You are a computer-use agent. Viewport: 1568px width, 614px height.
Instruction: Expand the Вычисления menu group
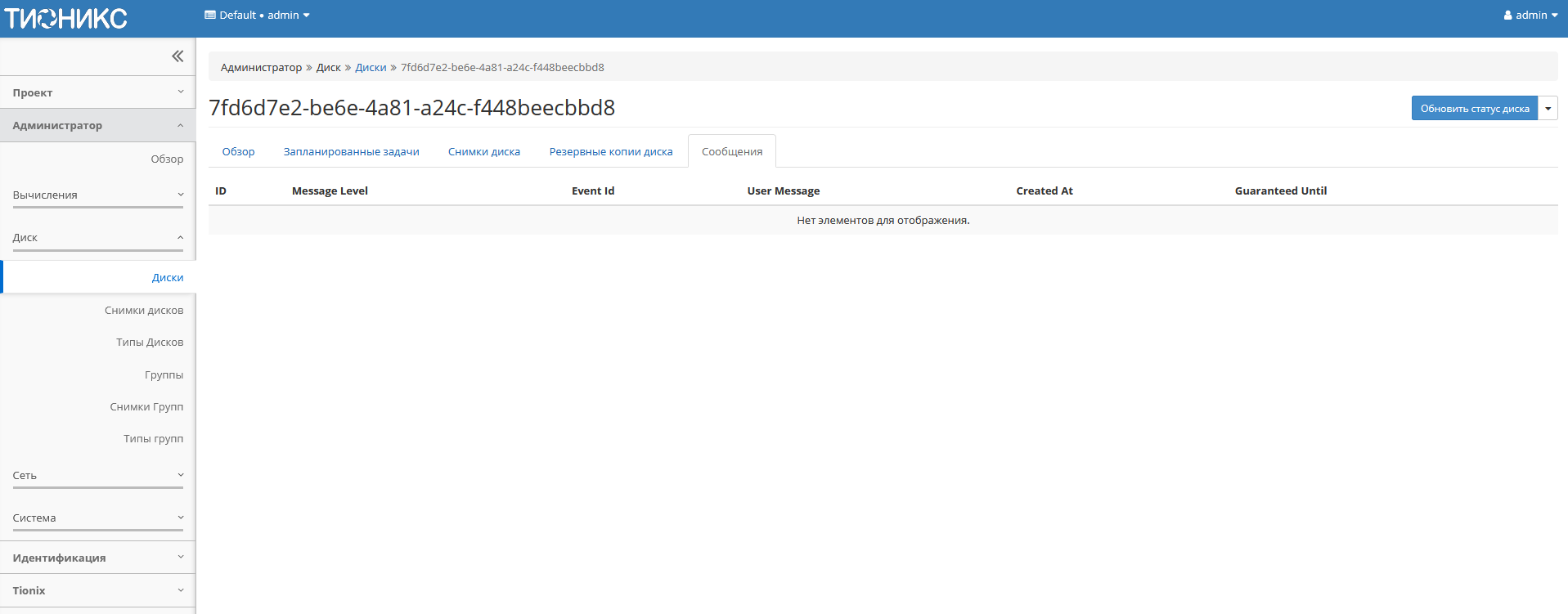tap(98, 195)
